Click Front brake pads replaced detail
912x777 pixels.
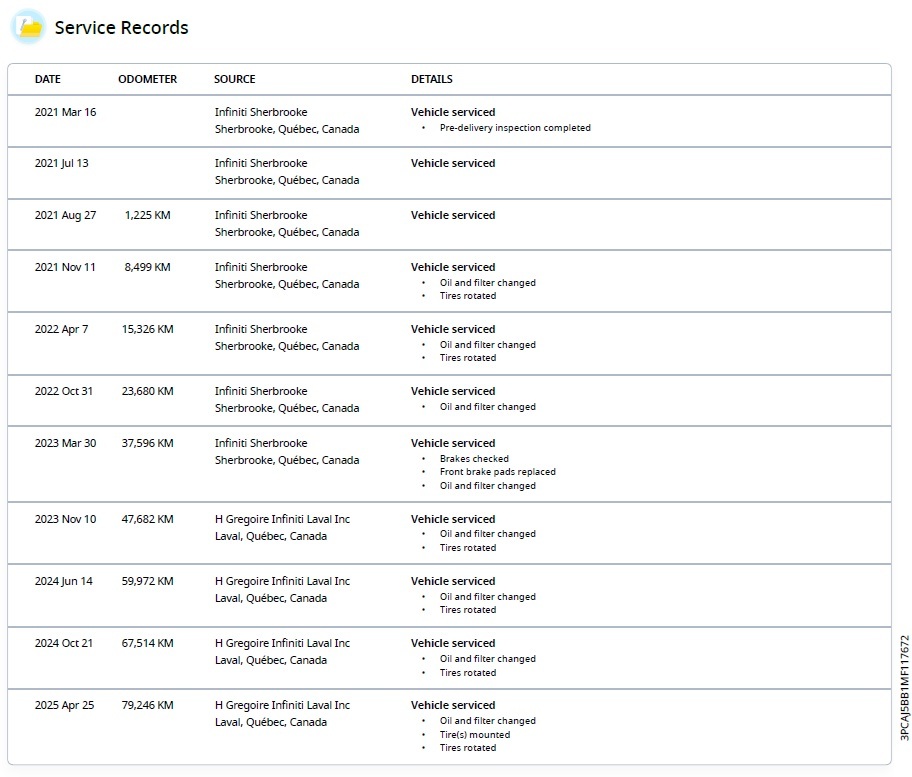coord(498,472)
